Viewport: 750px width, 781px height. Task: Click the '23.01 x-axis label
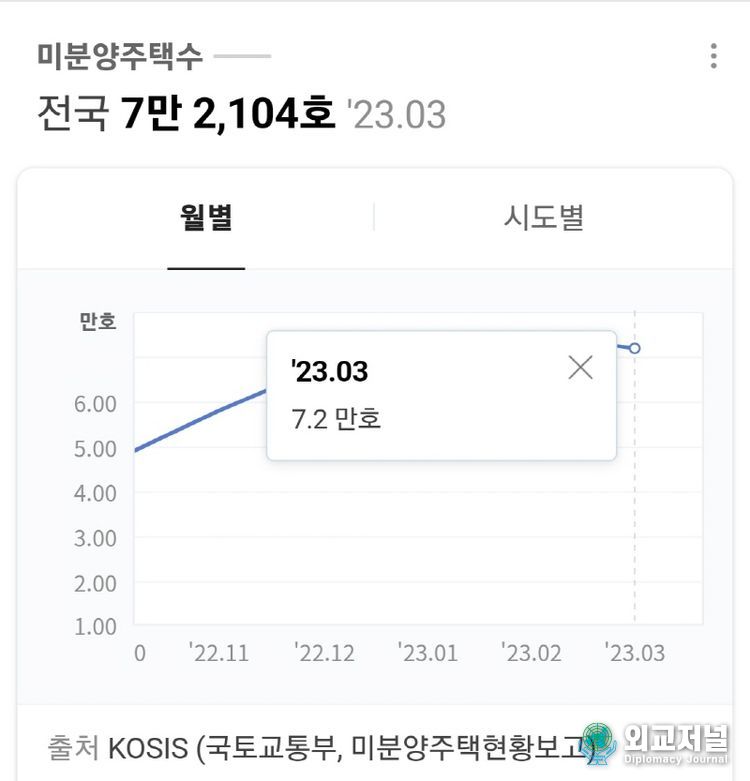pyautogui.click(x=428, y=653)
